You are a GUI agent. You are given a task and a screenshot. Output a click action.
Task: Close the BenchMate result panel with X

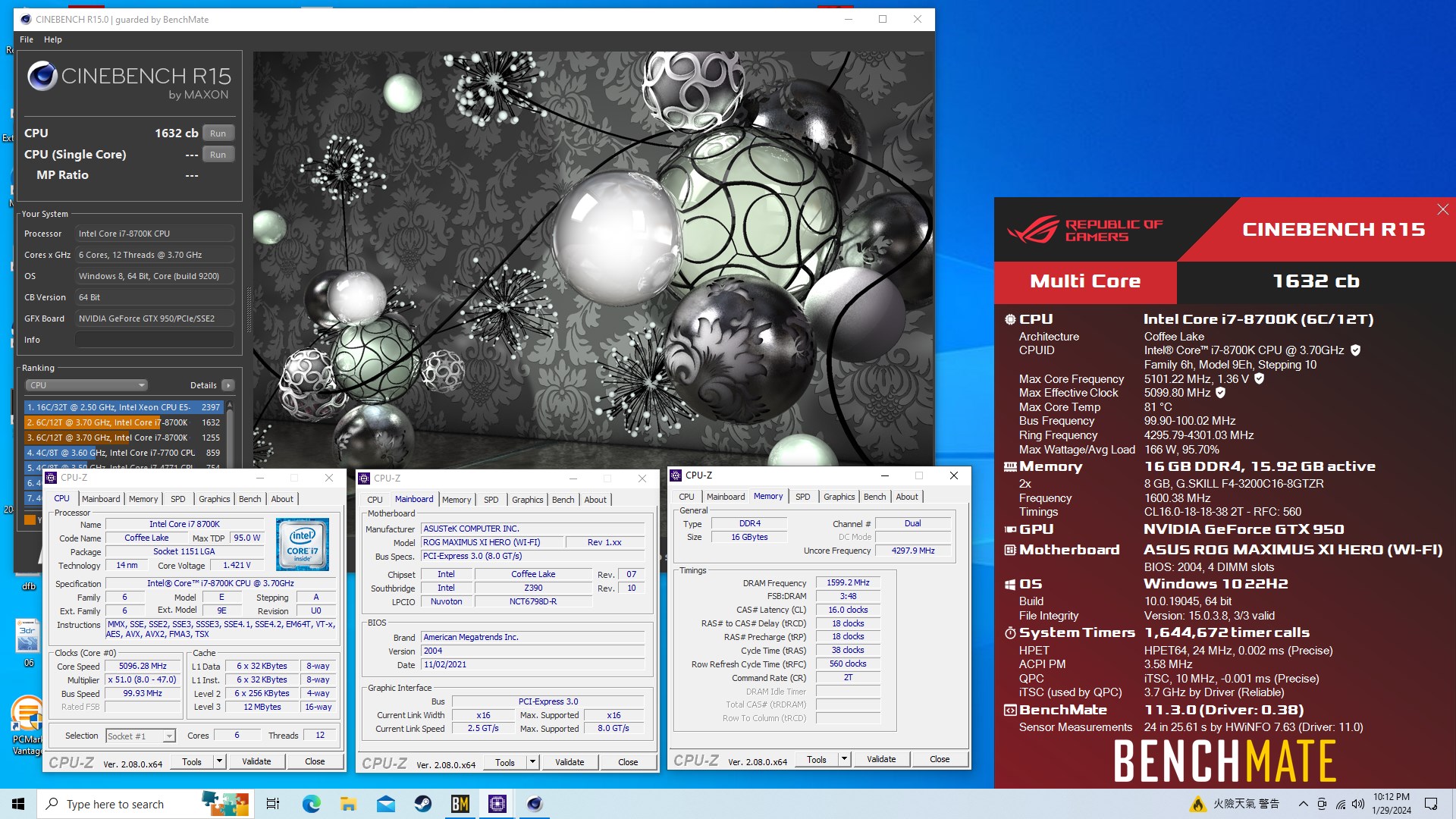[1442, 209]
